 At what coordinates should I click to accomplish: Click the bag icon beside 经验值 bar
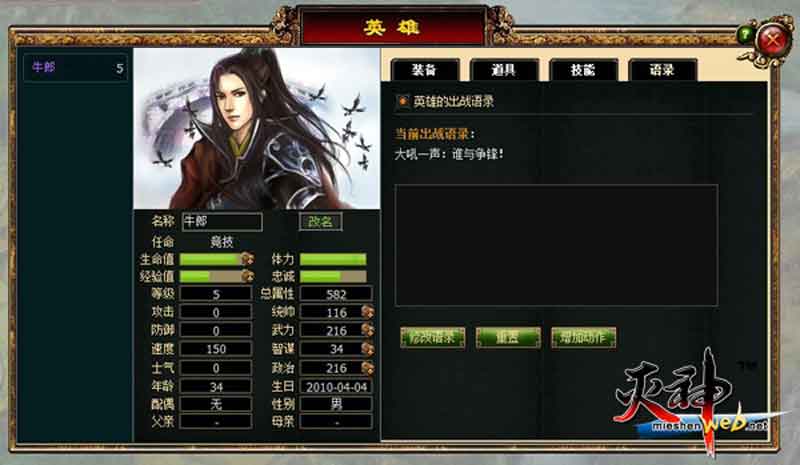click(x=247, y=276)
